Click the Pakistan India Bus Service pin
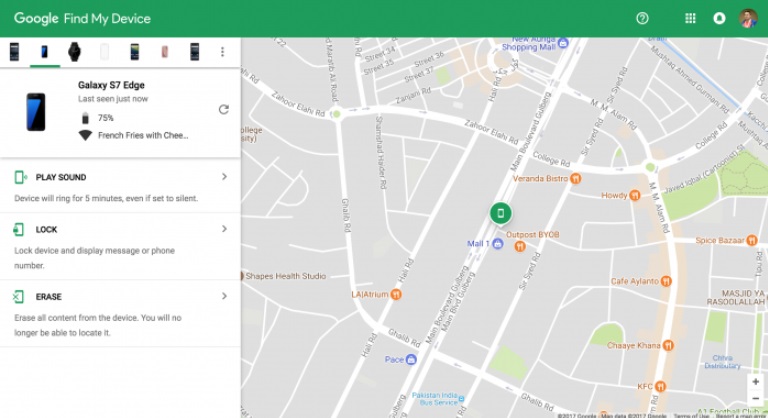768x418 pixels. tap(461, 399)
